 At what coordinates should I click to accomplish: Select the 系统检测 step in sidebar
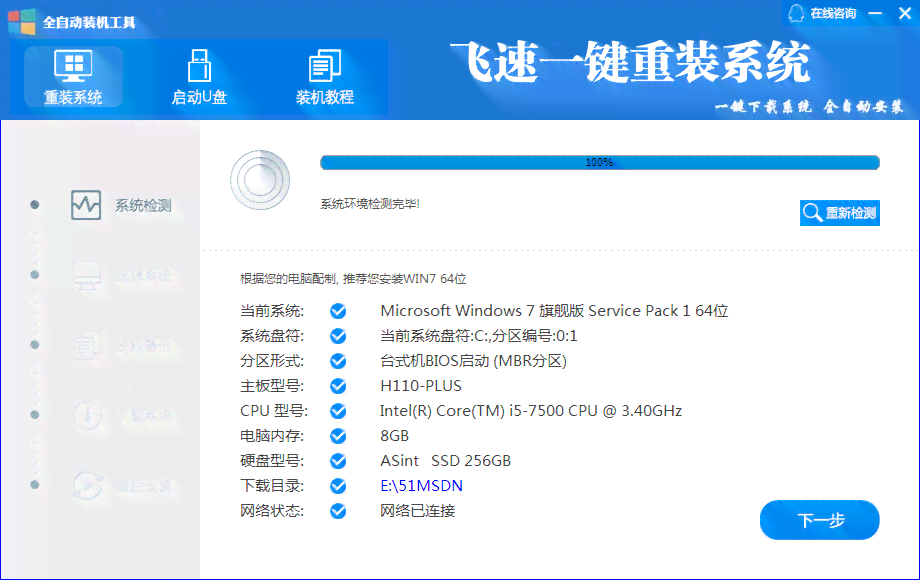(x=121, y=205)
